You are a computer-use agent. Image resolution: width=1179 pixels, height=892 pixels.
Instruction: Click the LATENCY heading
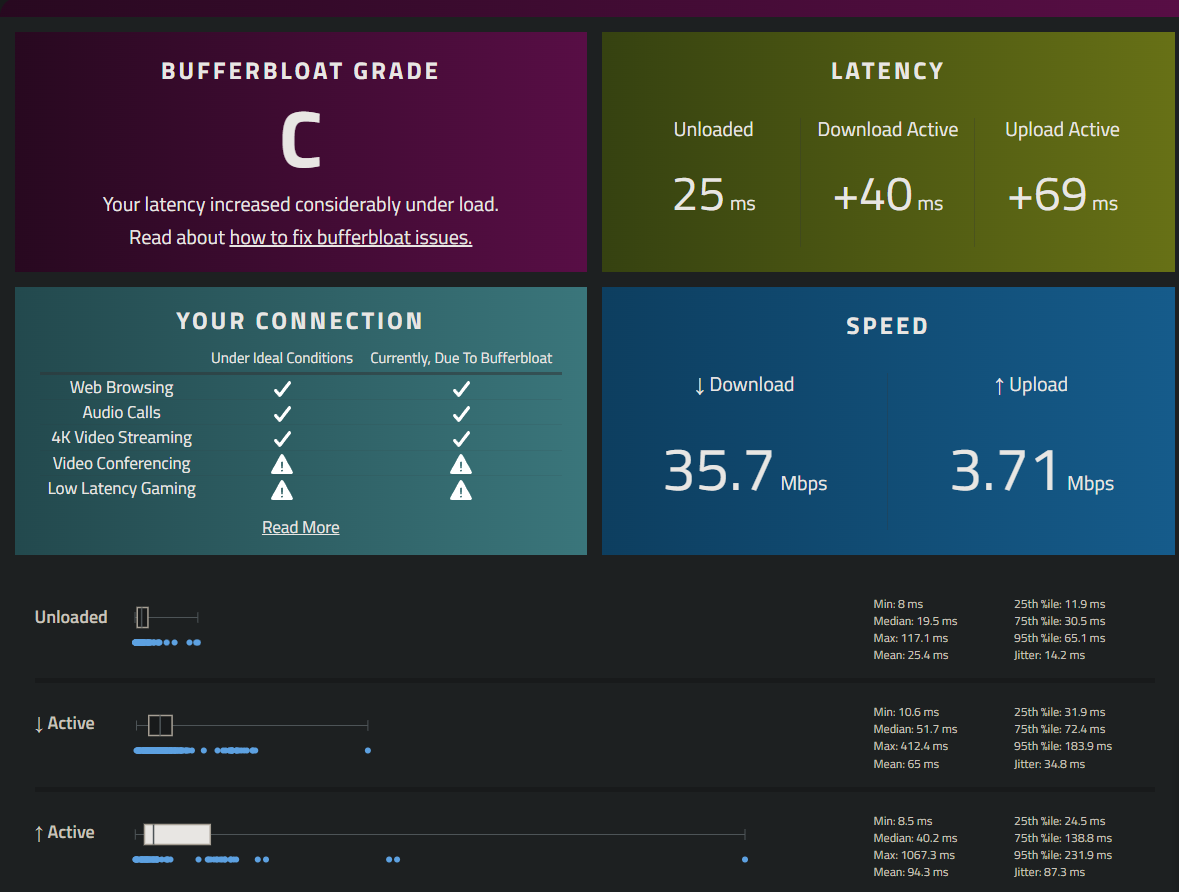click(x=887, y=71)
